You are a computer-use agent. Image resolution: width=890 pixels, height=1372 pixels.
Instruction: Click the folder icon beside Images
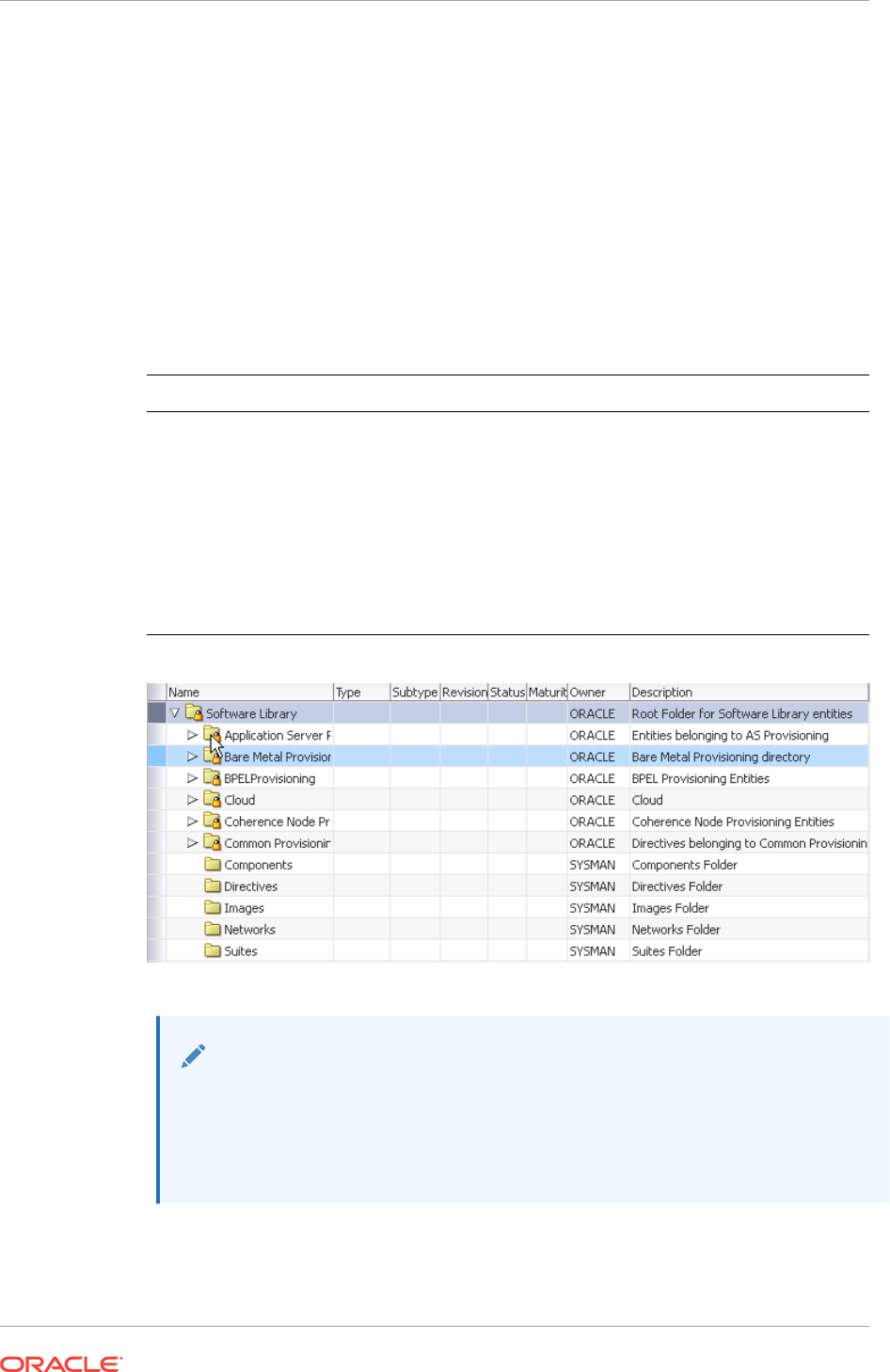(213, 908)
